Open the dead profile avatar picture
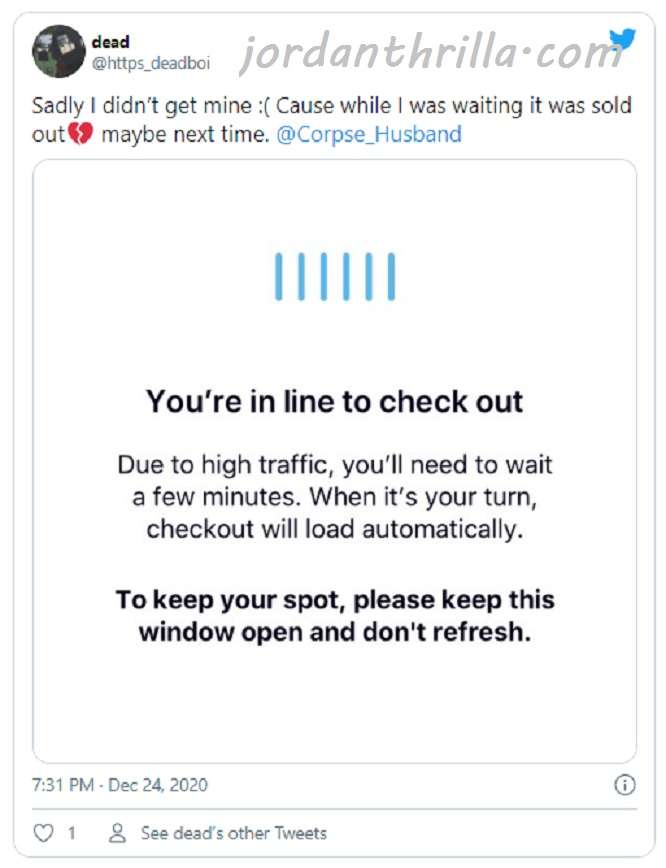666x868 pixels. [x=59, y=51]
